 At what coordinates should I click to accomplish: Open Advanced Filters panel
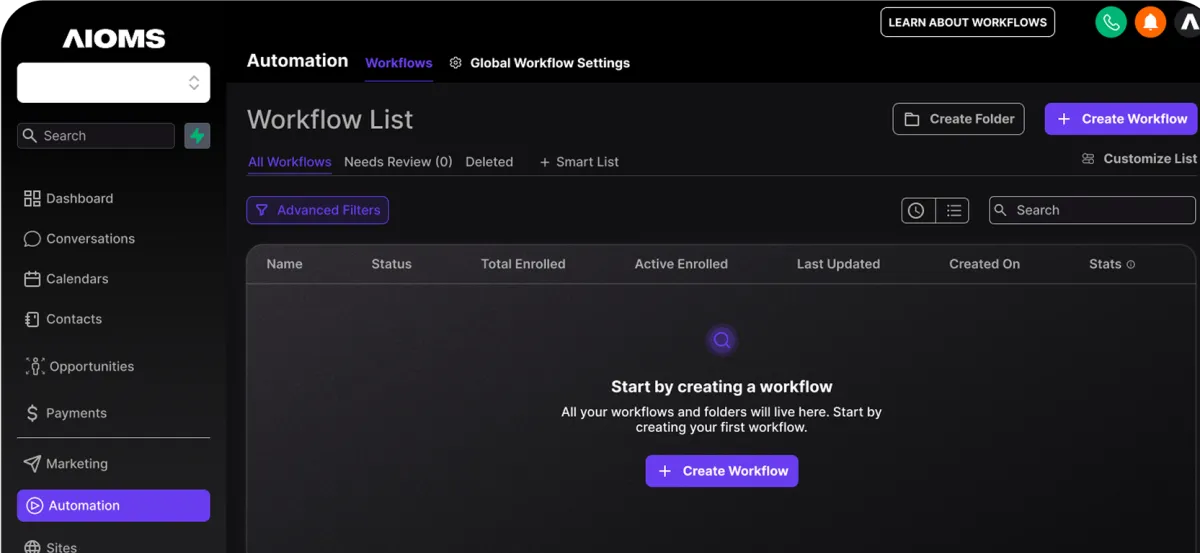click(318, 210)
